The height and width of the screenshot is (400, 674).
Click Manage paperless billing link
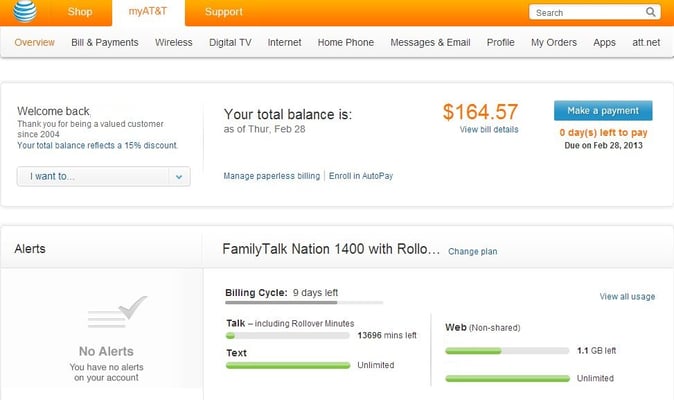pyautogui.click(x=272, y=176)
